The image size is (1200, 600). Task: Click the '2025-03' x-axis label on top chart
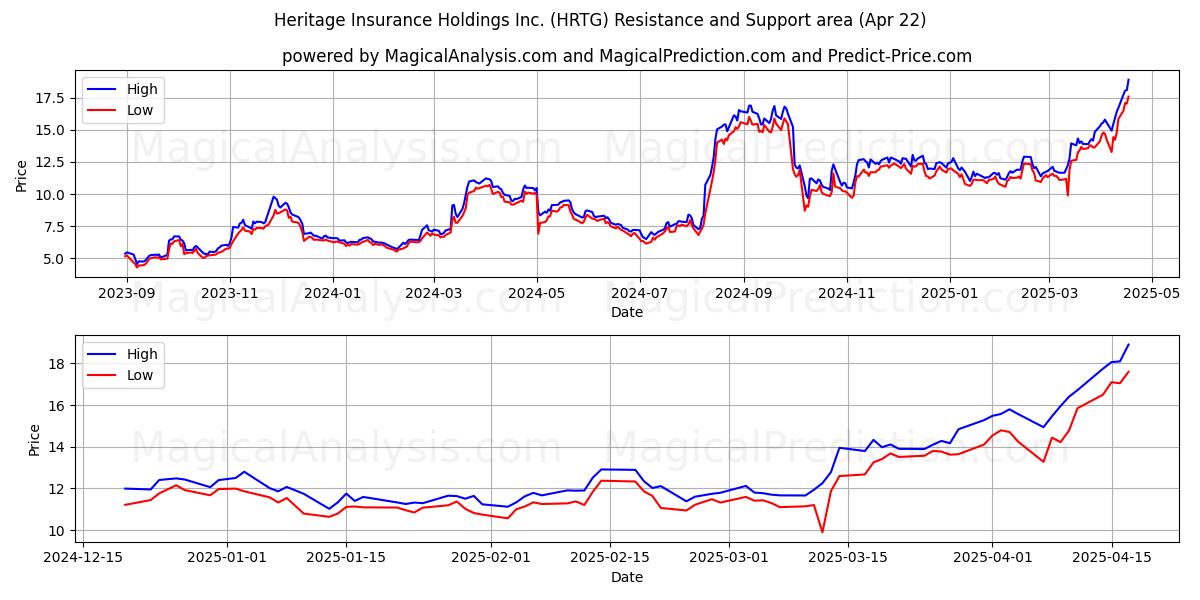(x=1049, y=294)
